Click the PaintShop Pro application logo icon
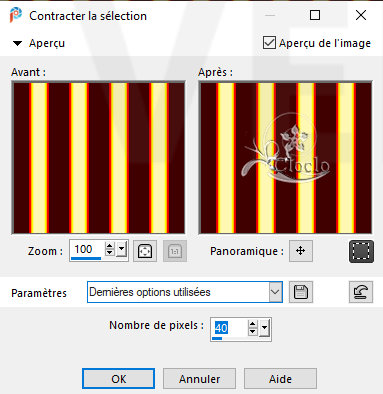 pos(15,15)
